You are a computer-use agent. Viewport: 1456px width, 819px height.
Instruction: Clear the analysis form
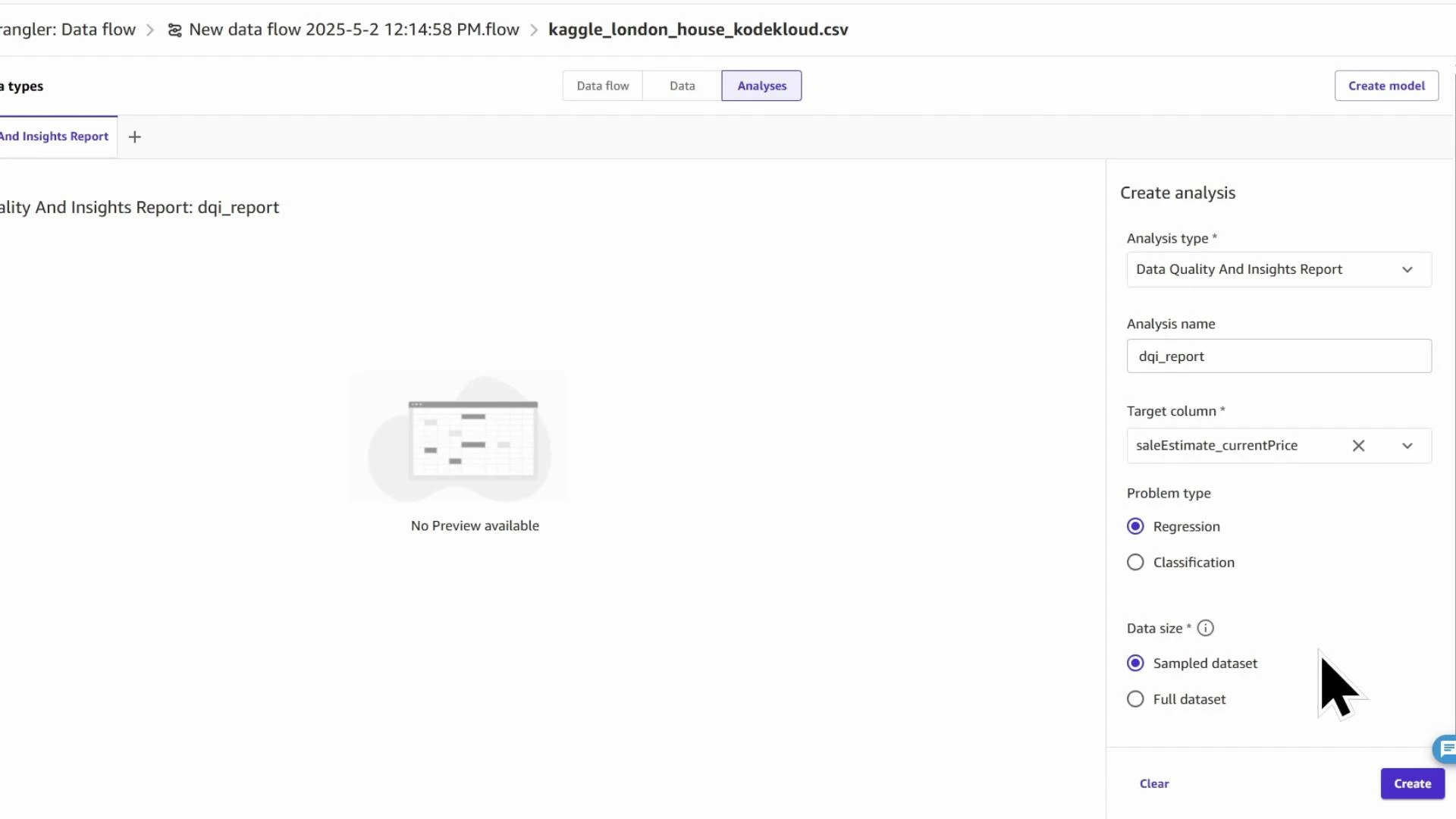[1154, 783]
